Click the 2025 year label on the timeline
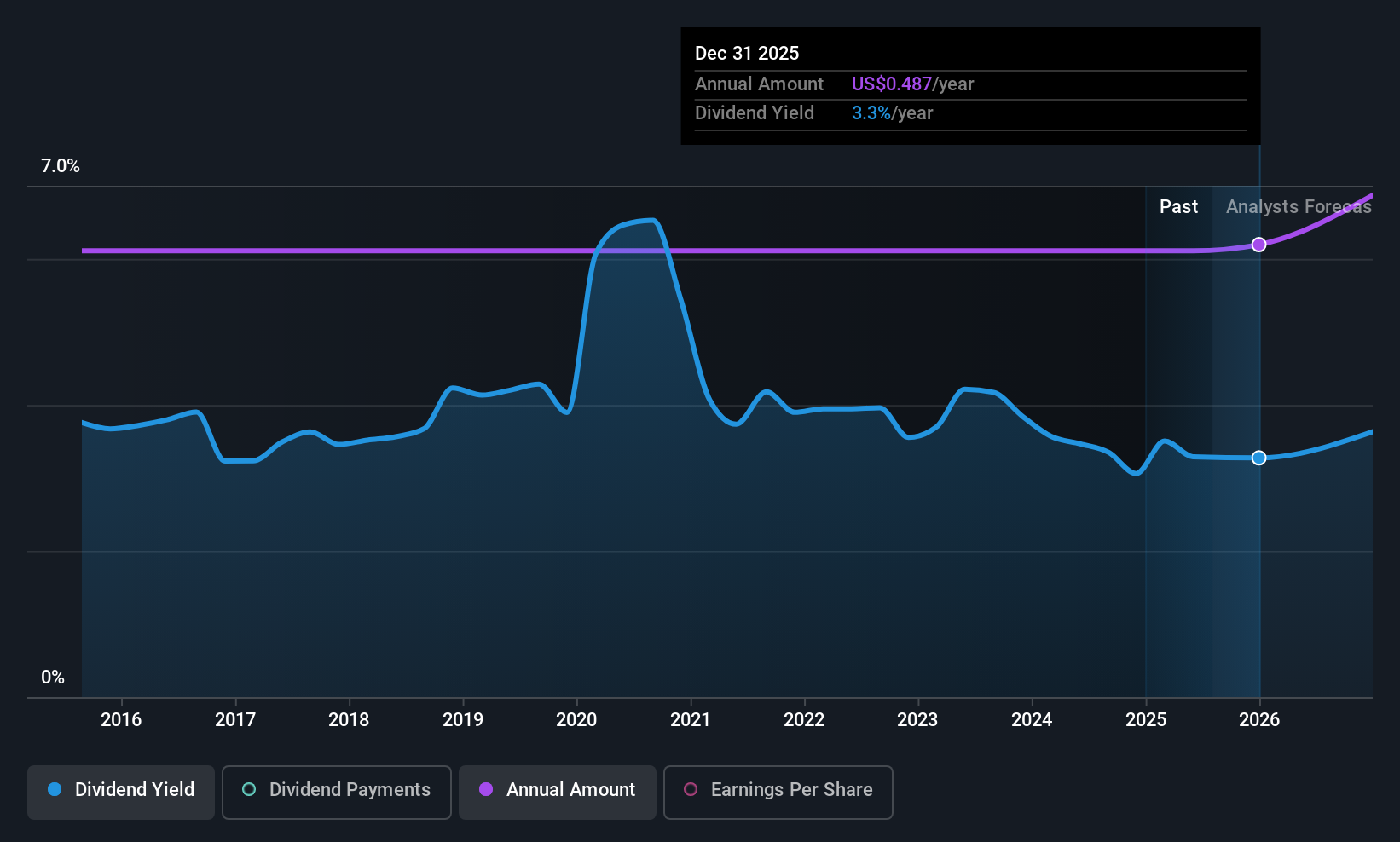This screenshot has width=1400, height=842. coord(1145,720)
